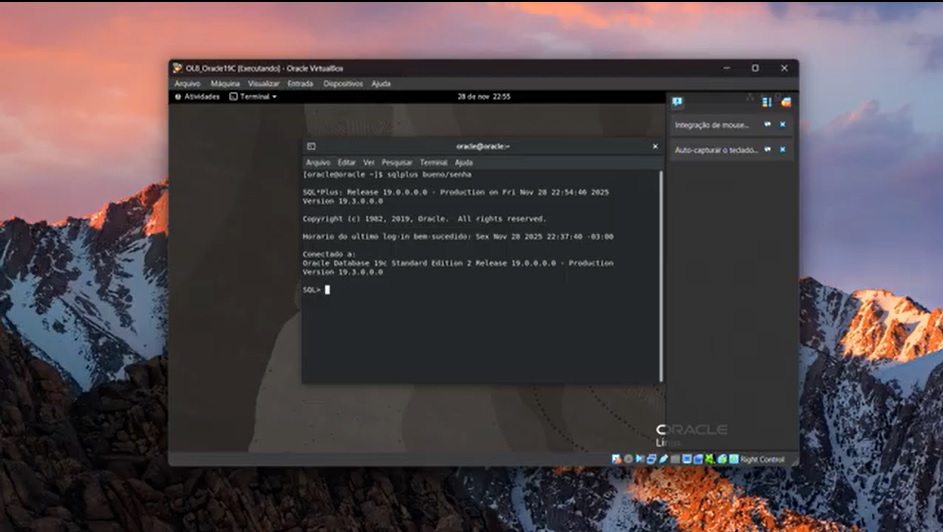This screenshot has width=943, height=532.
Task: Click at the SQL> prompt in terminal
Action: coord(328,290)
